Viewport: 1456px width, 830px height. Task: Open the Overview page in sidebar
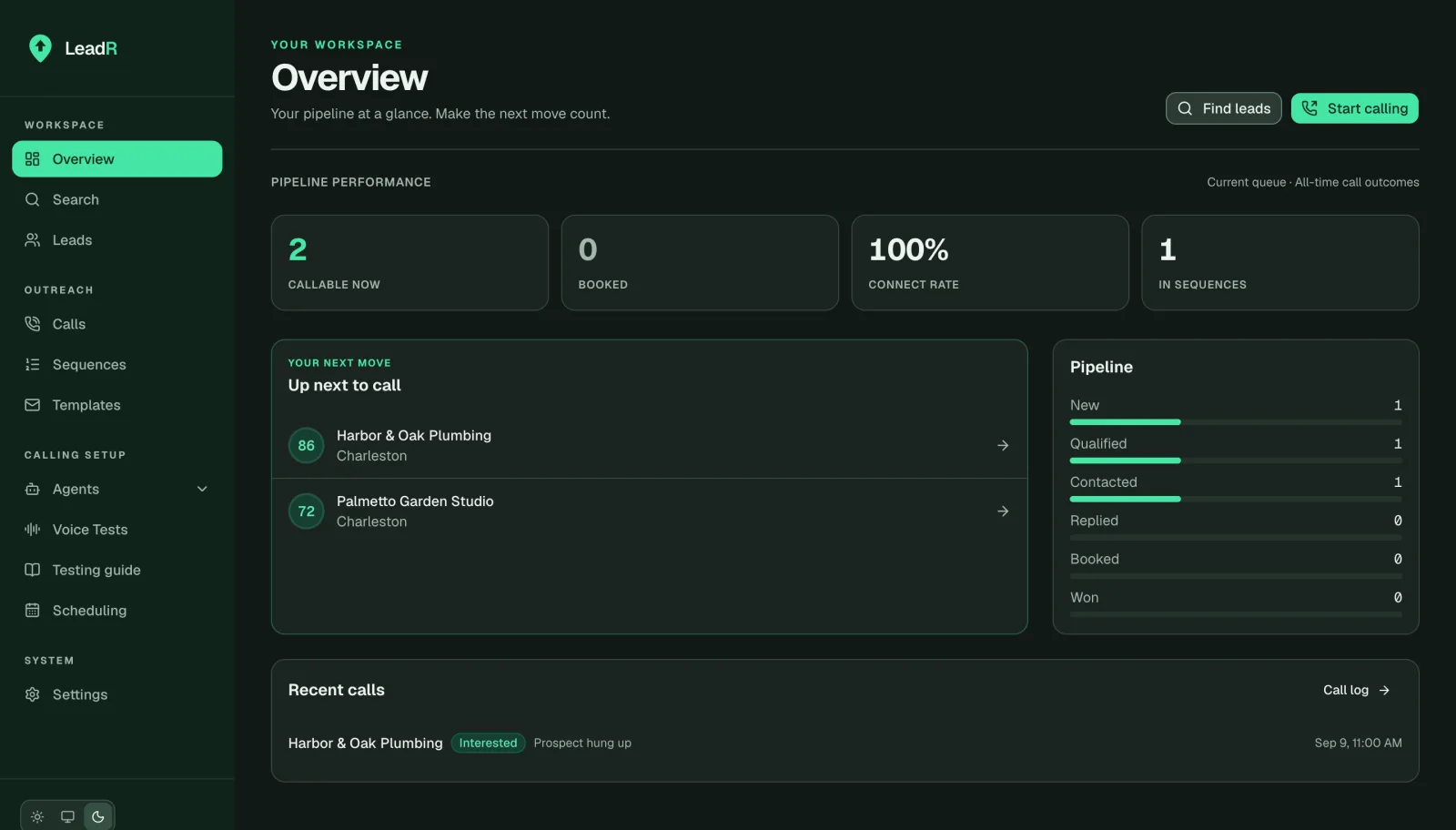pos(117,159)
